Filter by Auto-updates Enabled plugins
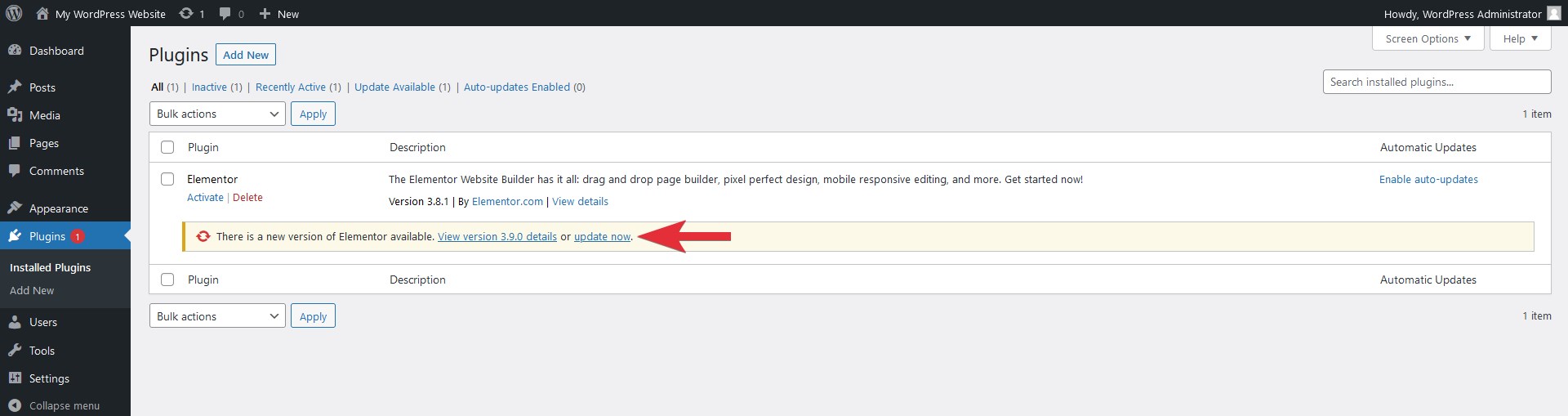1568x416 pixels. click(x=517, y=87)
